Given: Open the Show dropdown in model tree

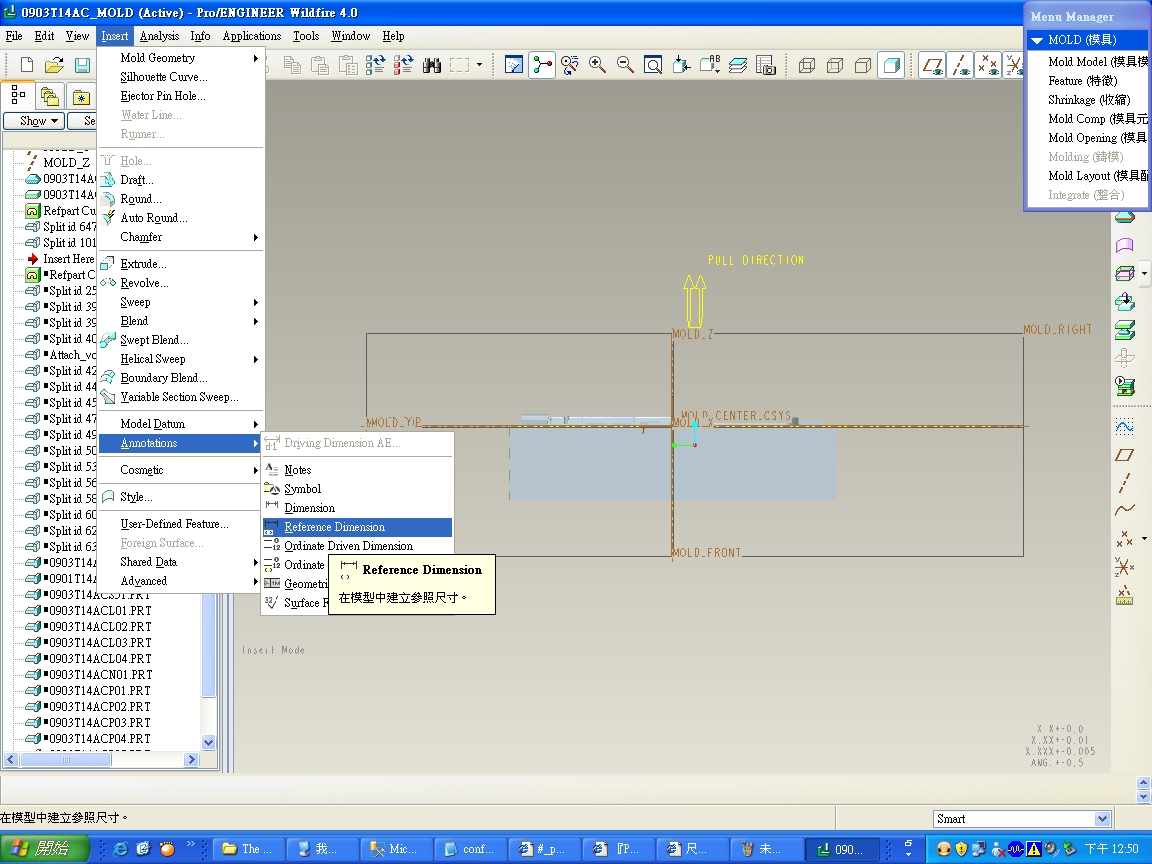Looking at the screenshot, I should coord(35,121).
